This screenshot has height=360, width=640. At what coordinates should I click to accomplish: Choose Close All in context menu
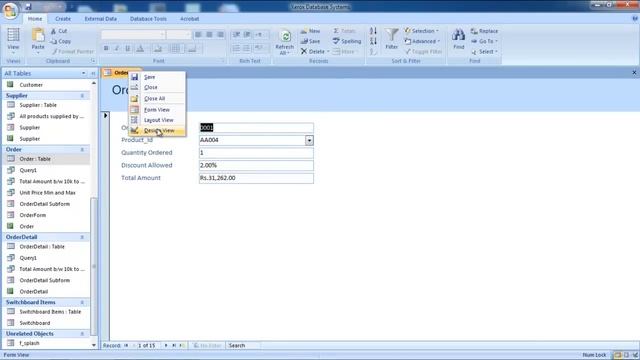pyautogui.click(x=157, y=98)
